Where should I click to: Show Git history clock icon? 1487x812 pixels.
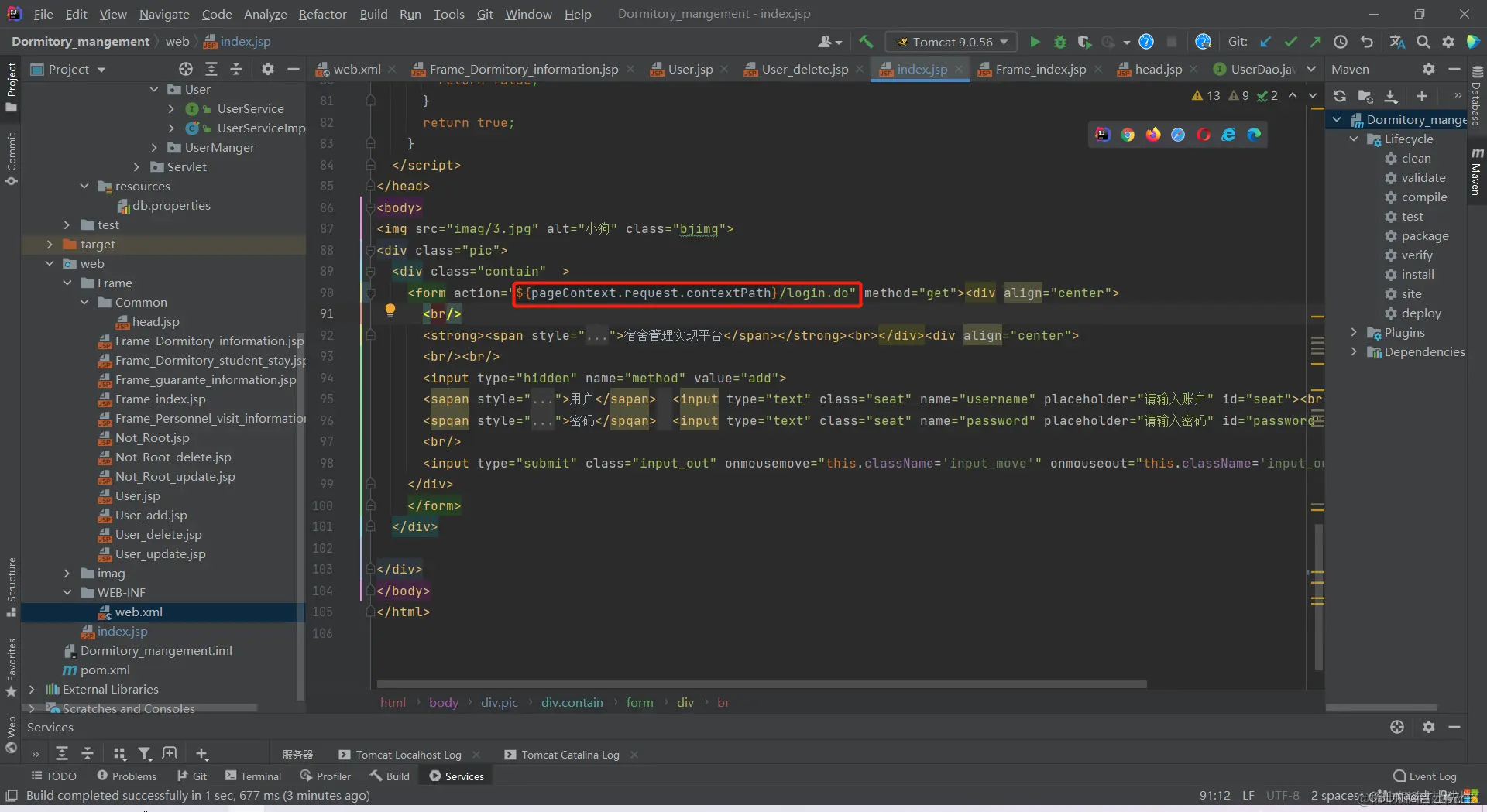click(1341, 42)
